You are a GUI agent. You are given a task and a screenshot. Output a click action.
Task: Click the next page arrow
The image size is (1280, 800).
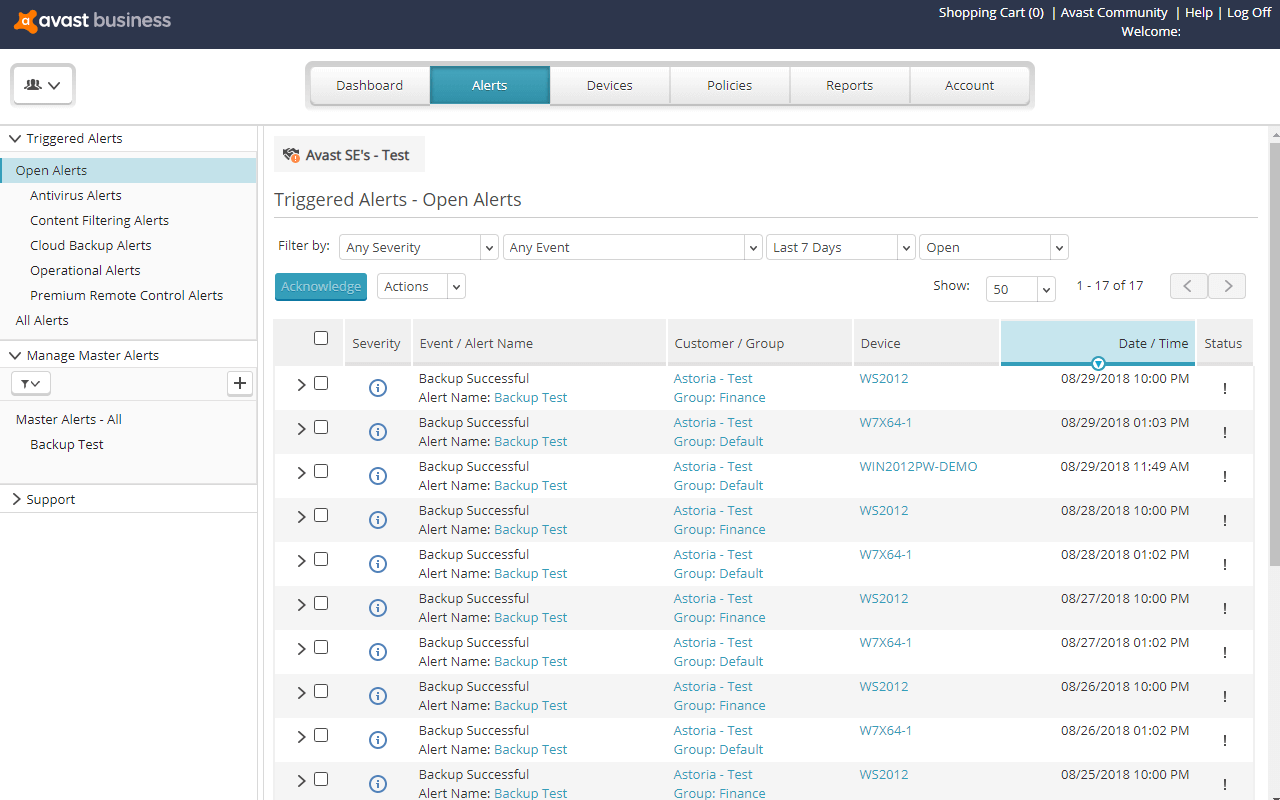[1227, 285]
